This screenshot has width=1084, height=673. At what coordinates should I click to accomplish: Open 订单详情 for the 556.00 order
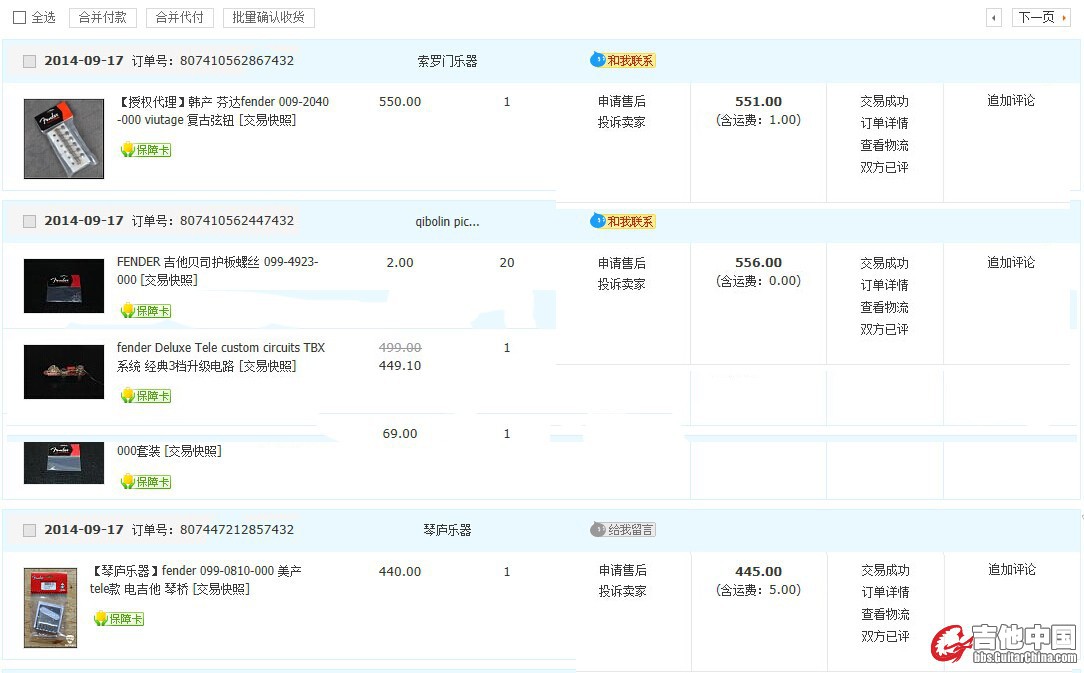coord(884,285)
